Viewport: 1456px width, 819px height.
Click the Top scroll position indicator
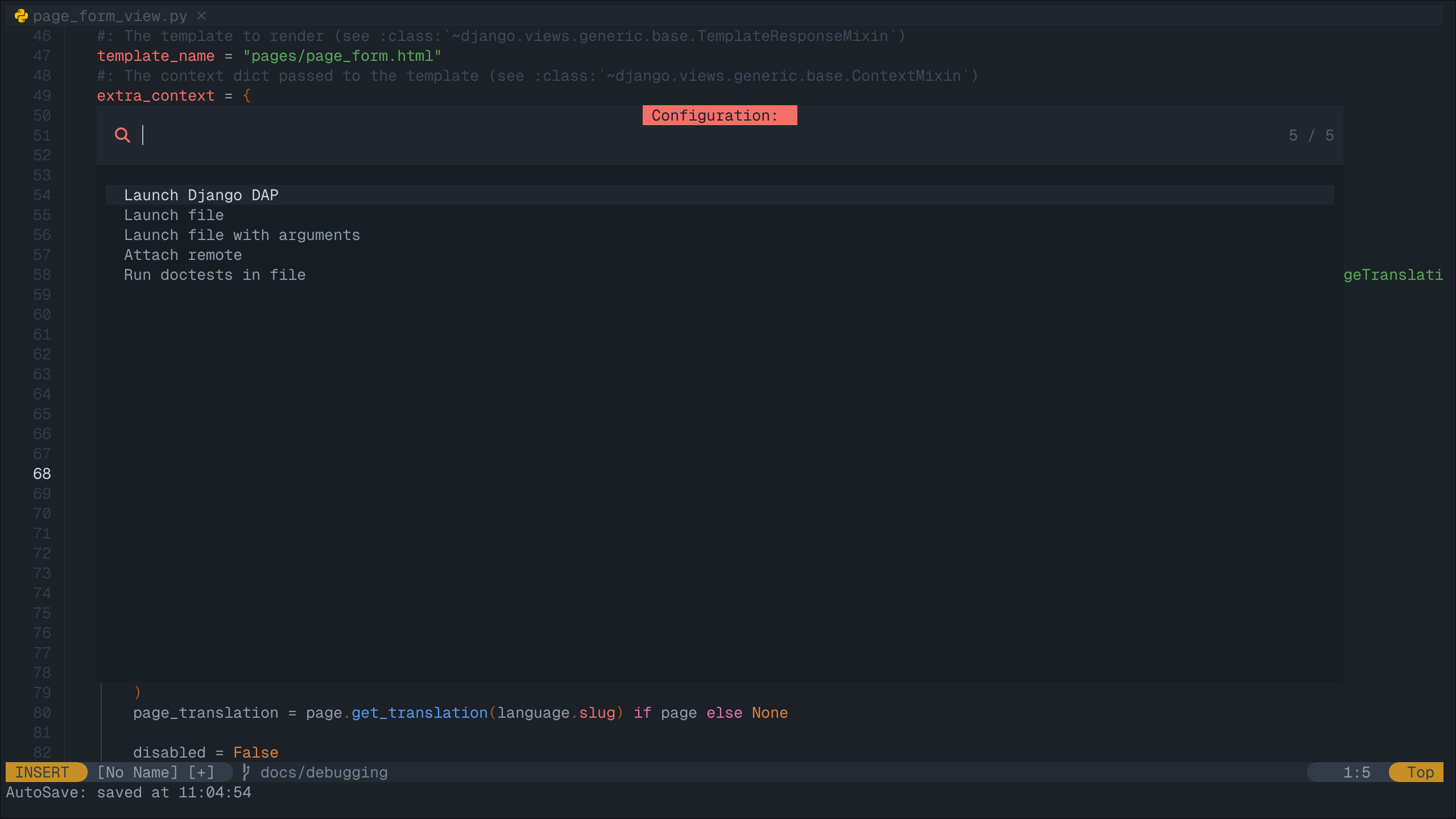(x=1420, y=772)
